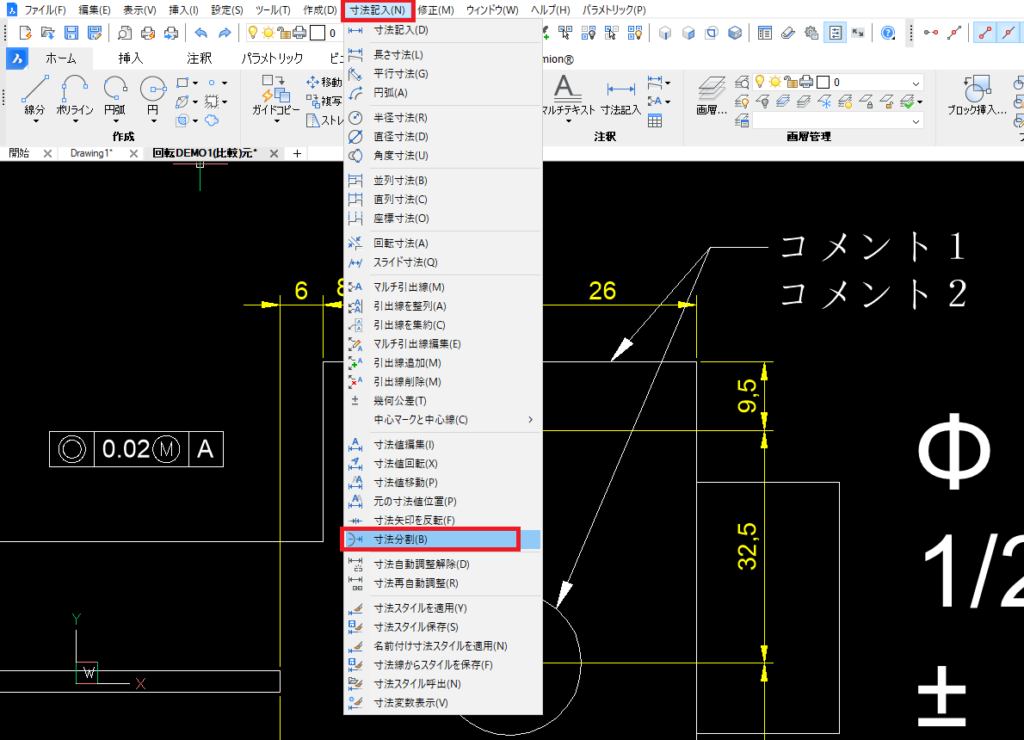Image resolution: width=1024 pixels, height=740 pixels.
Task: Toggle the layer light bulb on/off icon
Action: point(759,82)
